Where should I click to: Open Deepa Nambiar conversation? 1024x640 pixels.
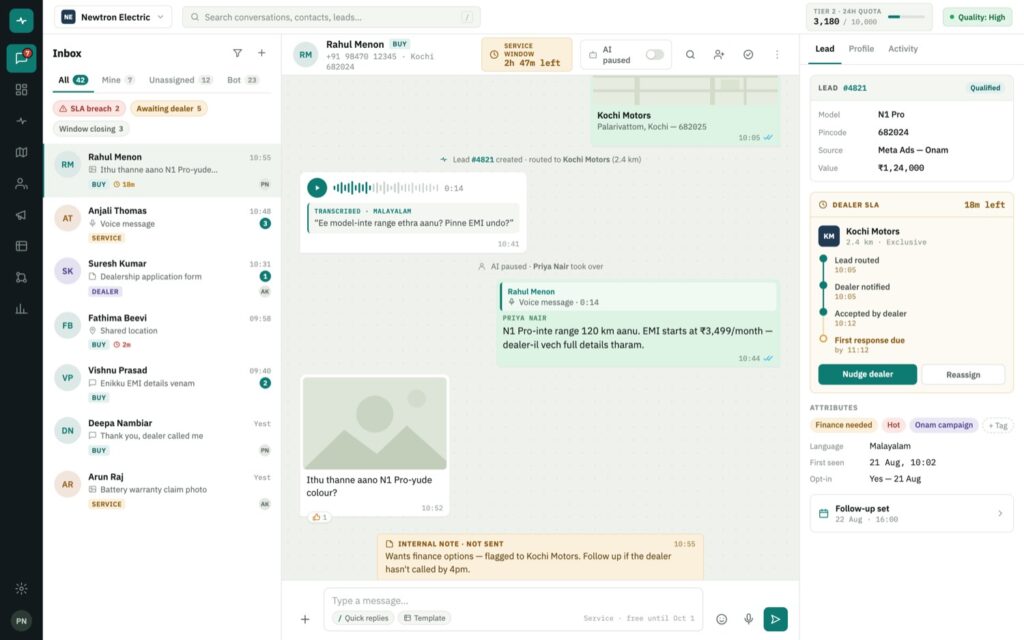pos(162,436)
